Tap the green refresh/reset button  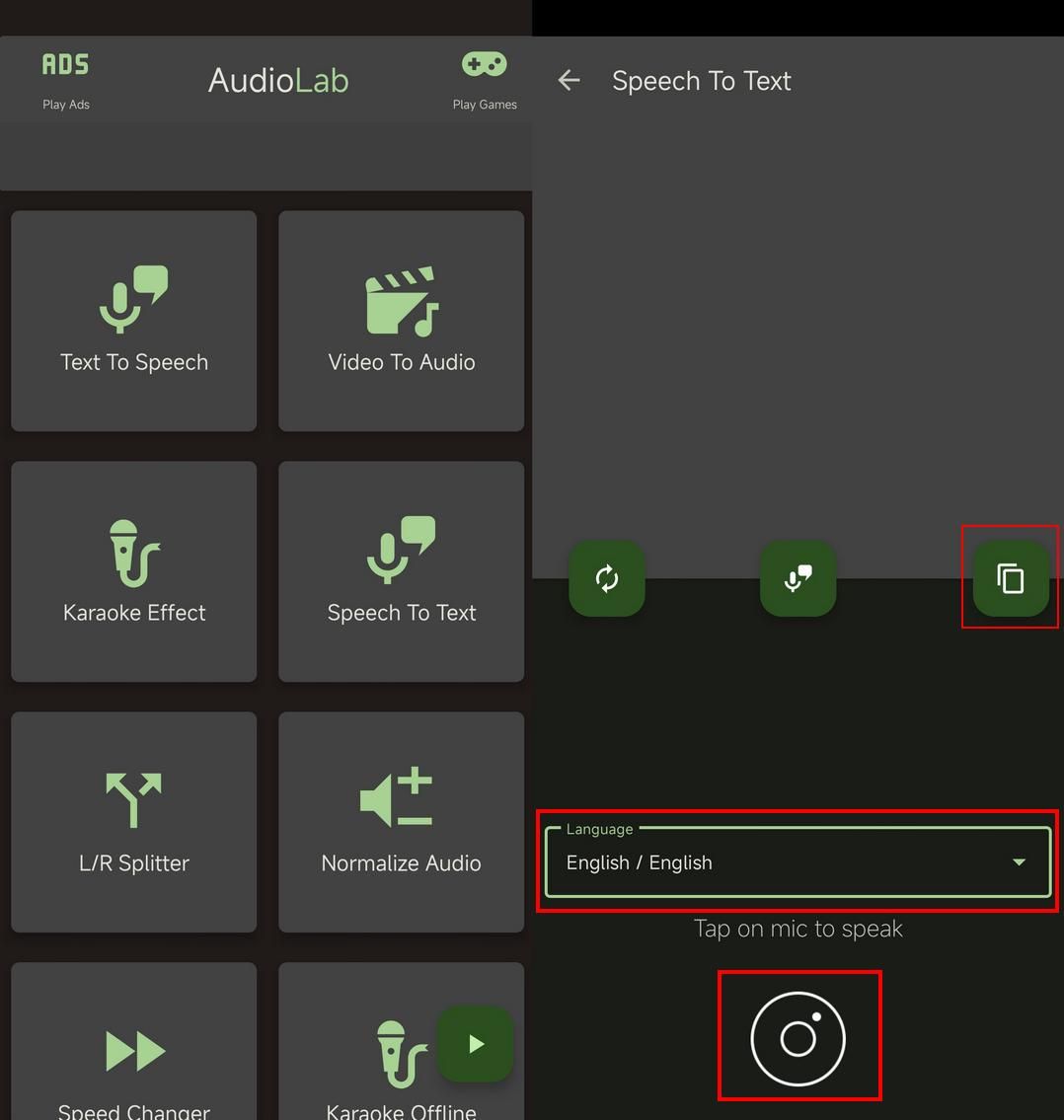(607, 578)
